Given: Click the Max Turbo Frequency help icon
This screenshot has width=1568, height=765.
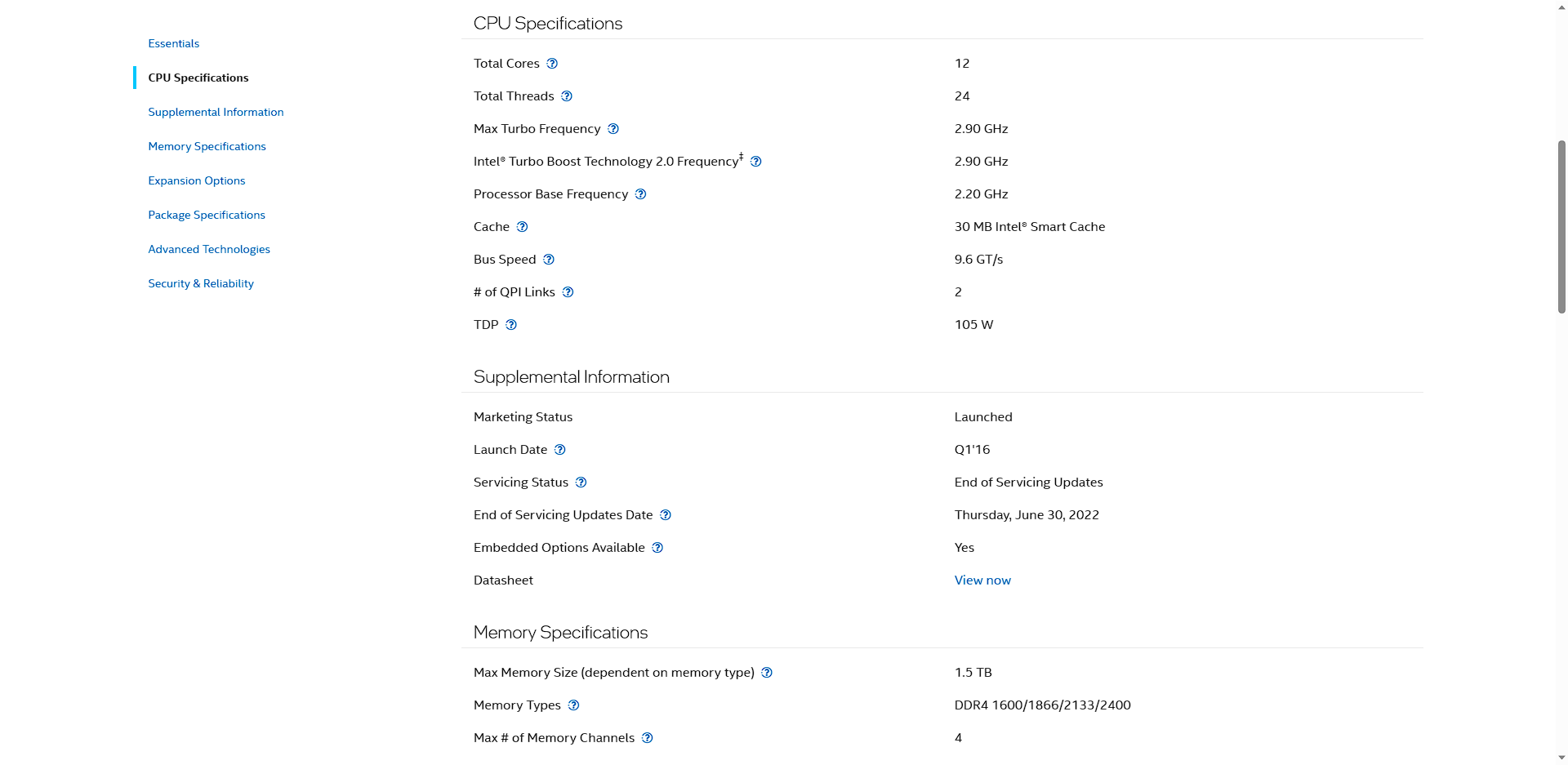Looking at the screenshot, I should [613, 129].
